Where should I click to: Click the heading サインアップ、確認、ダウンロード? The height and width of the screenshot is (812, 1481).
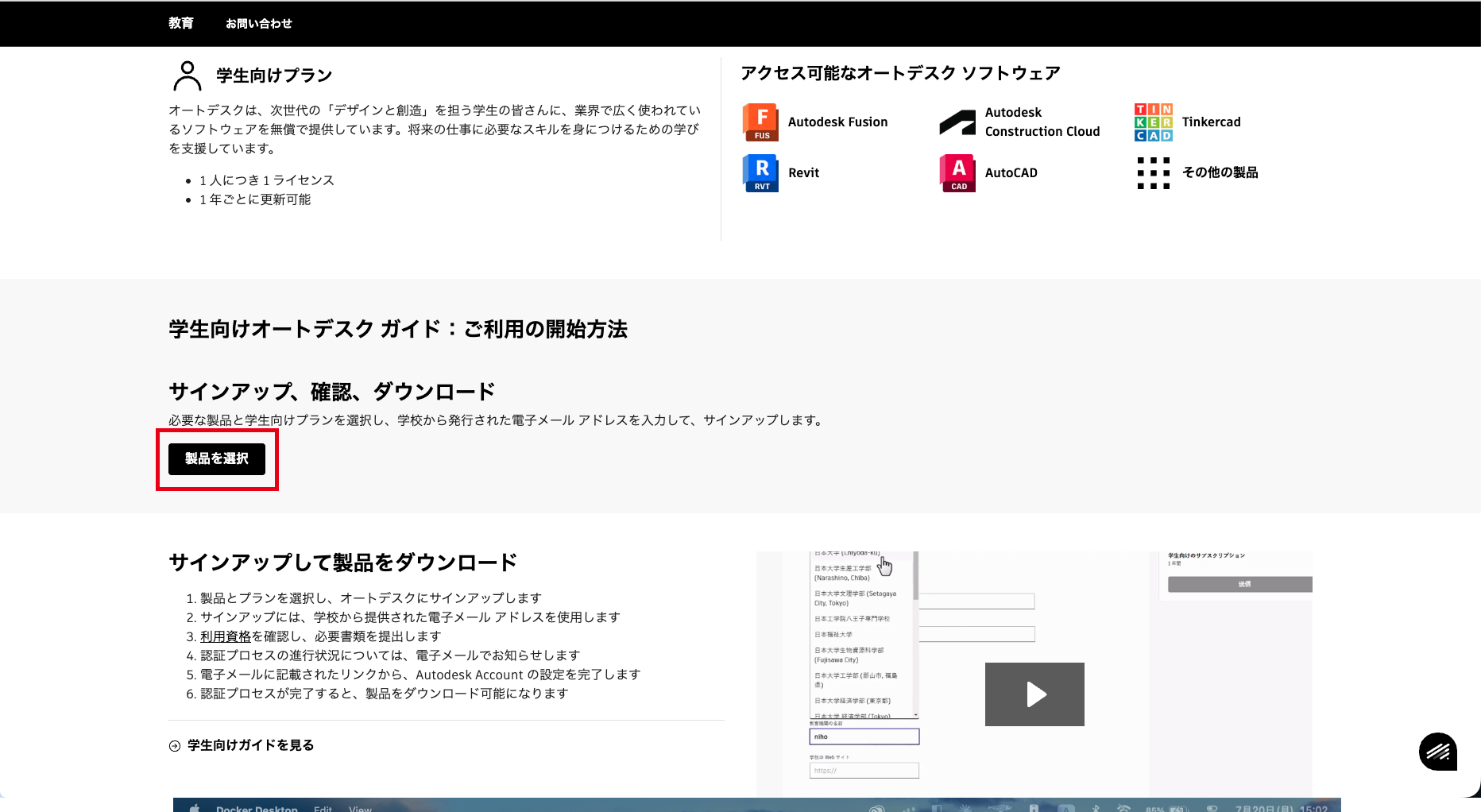tap(332, 392)
